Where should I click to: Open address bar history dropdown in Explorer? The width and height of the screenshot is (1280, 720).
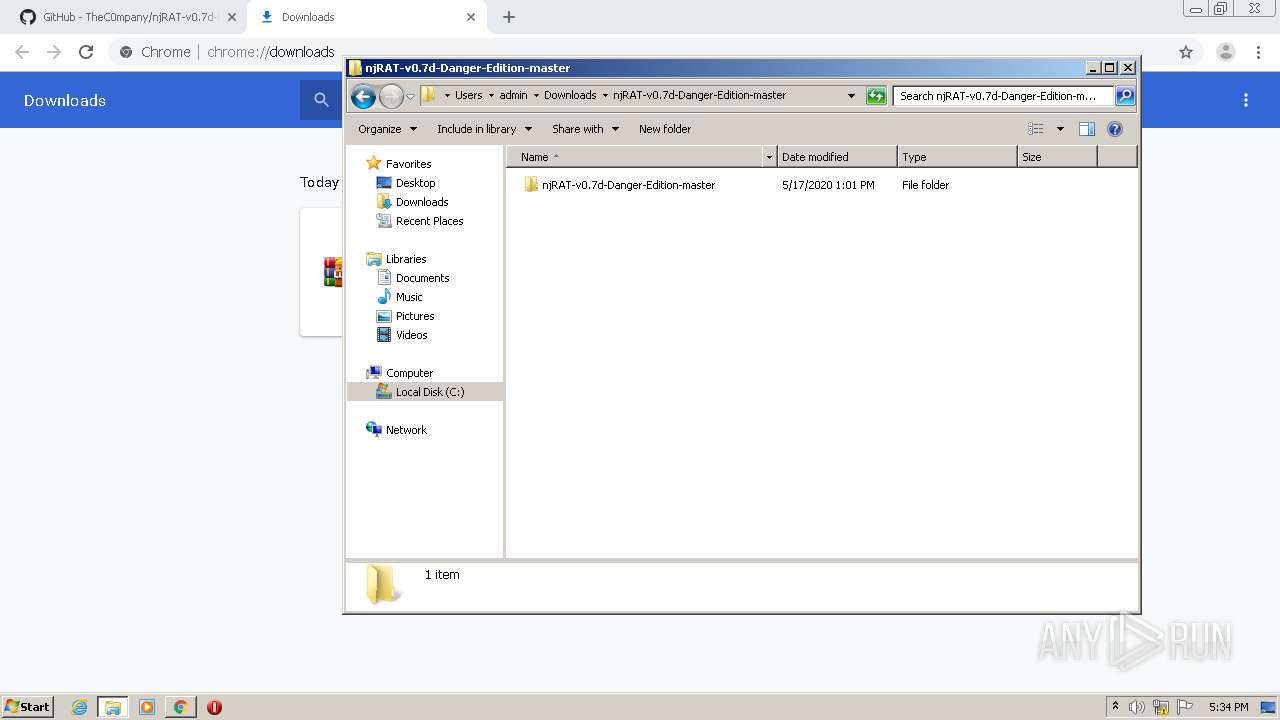click(851, 96)
